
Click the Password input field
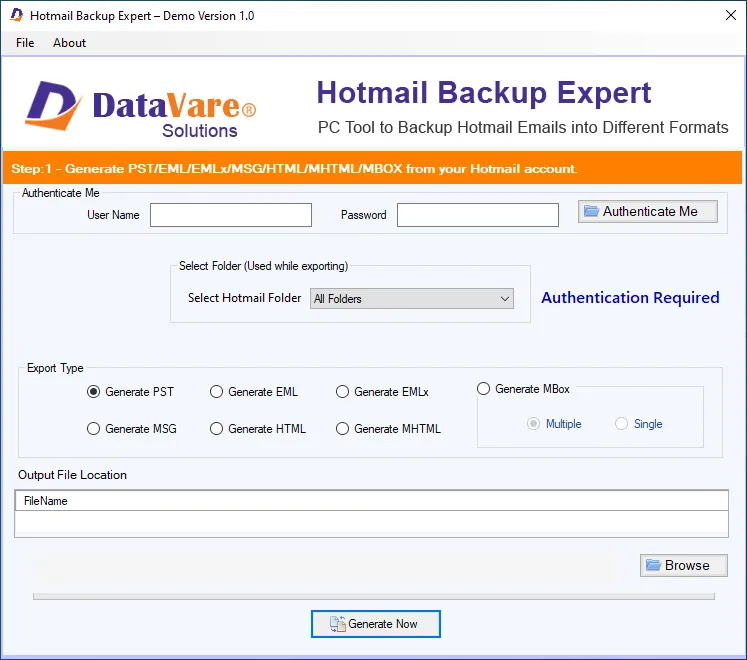[478, 215]
